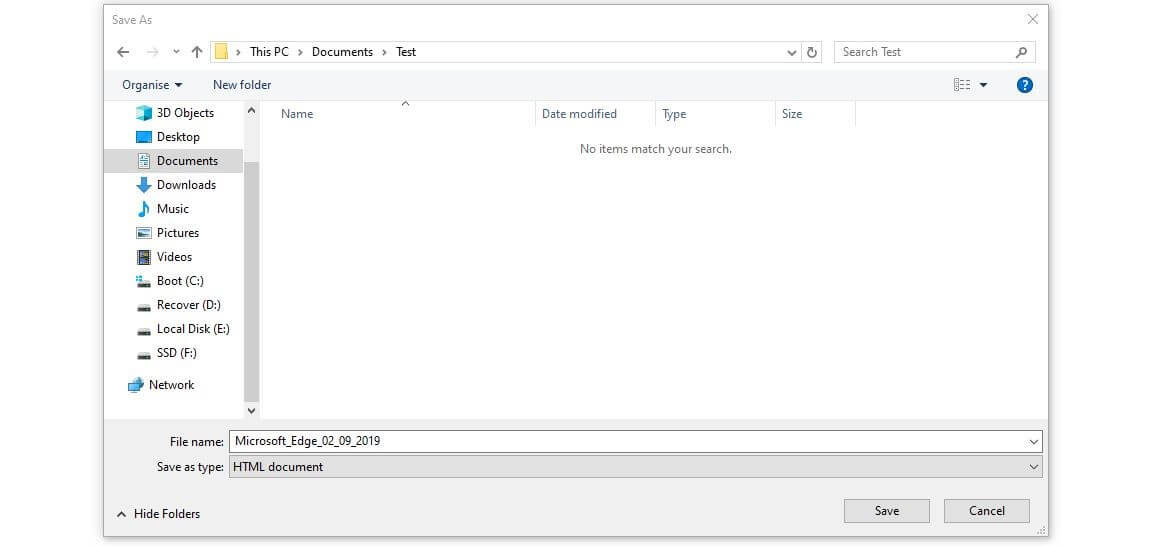The width and height of the screenshot is (1162, 546).
Task: Click the folder icon in address bar
Action: (x=221, y=52)
